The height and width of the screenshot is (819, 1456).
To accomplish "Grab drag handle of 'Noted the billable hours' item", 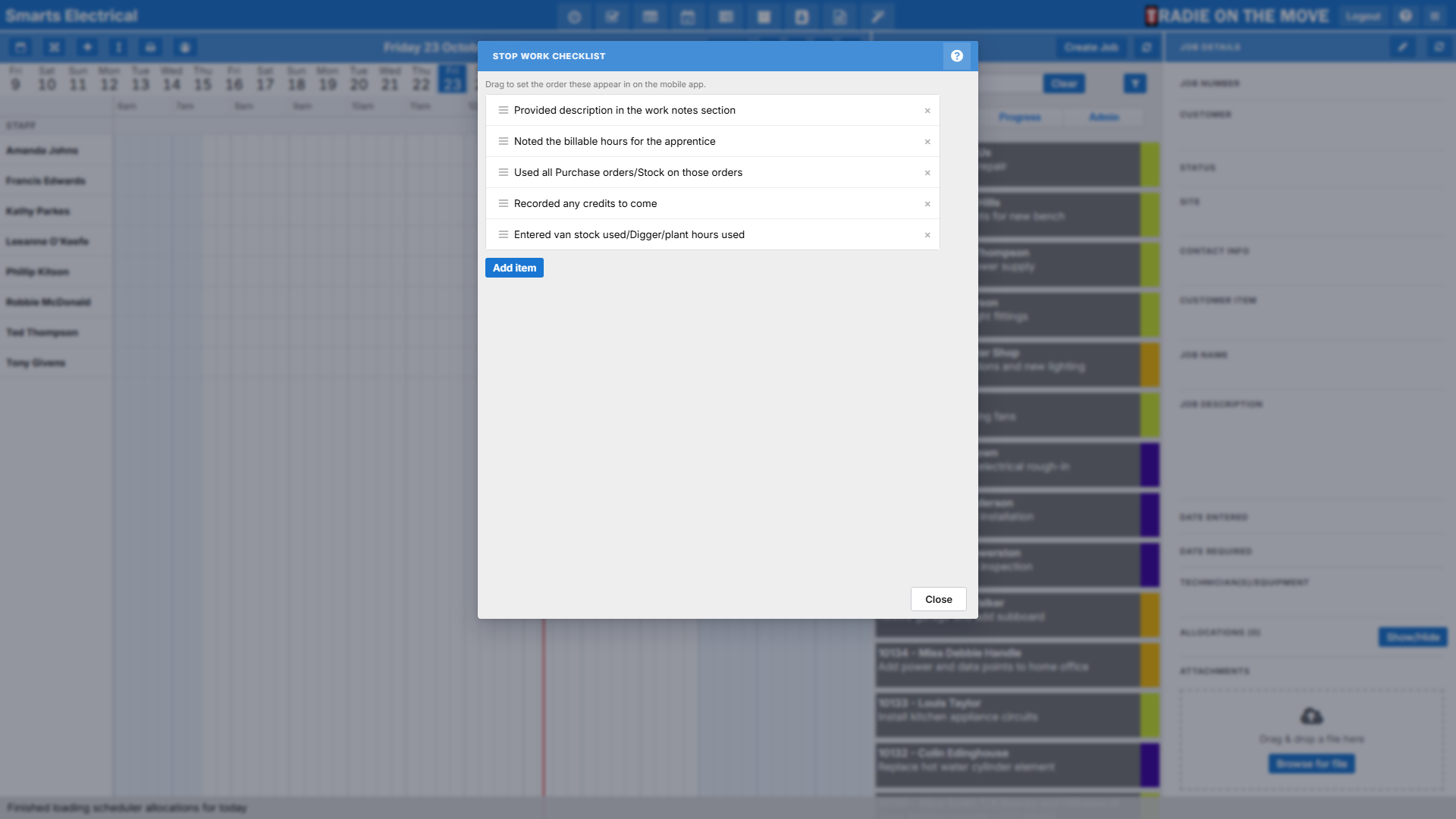I will (x=504, y=142).
